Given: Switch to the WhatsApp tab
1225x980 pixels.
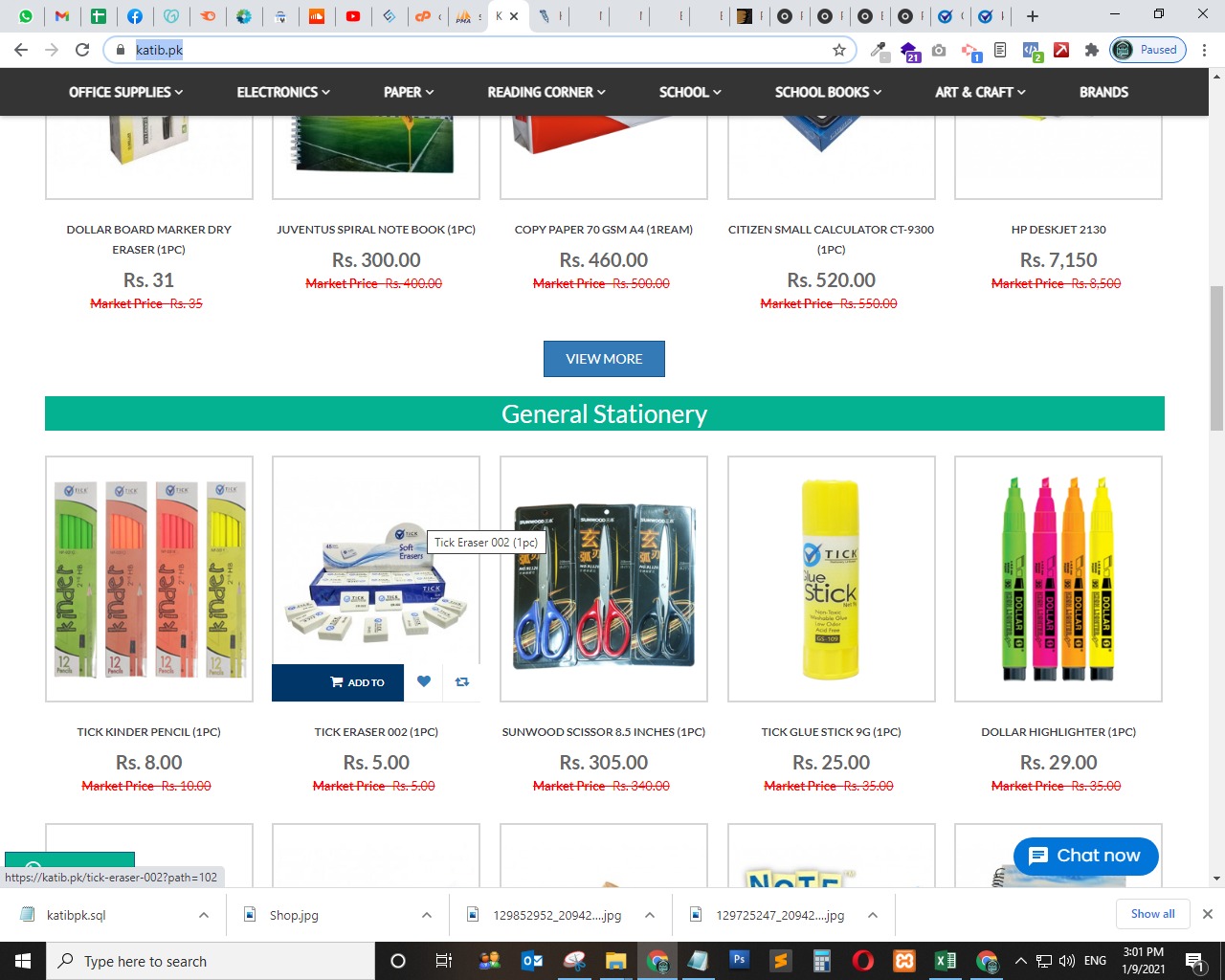Looking at the screenshot, I should tap(26, 16).
